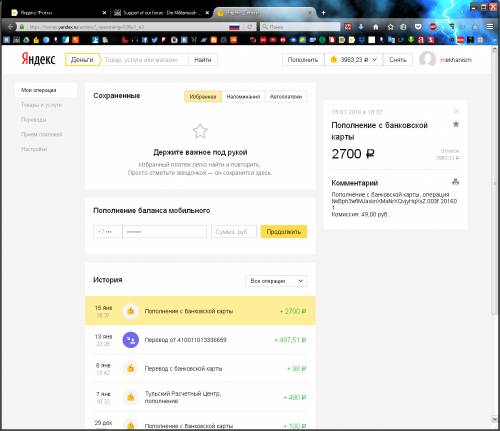This screenshot has height=431, width=500.
Task: Click the purple icon of the 13 янв transfer row
Action: [131, 340]
